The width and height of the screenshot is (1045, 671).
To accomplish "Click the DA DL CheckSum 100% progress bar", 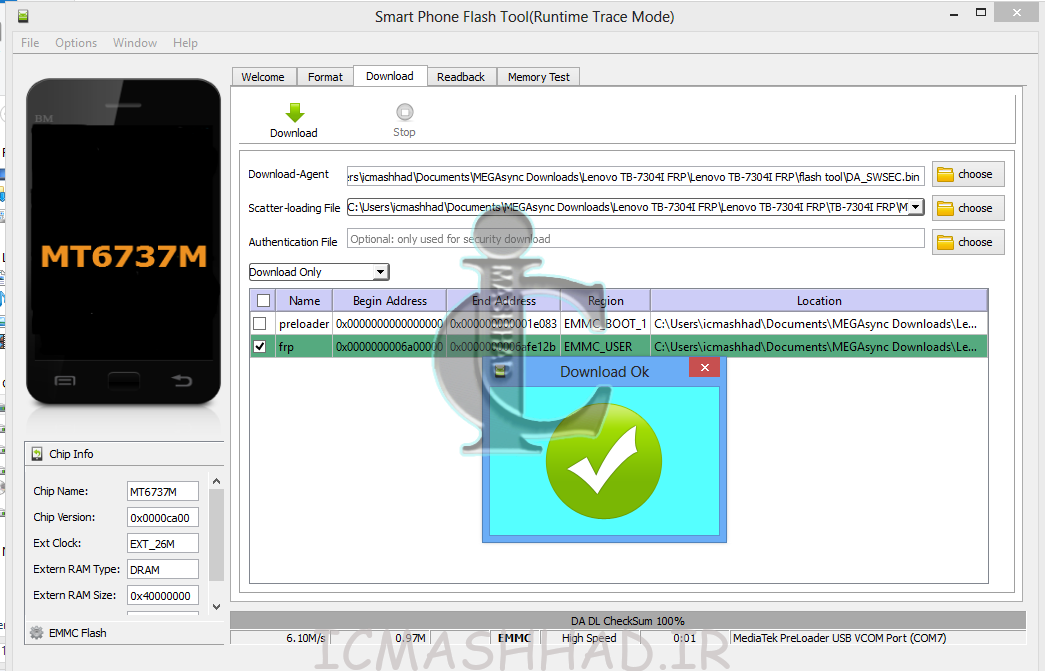I will coord(627,620).
